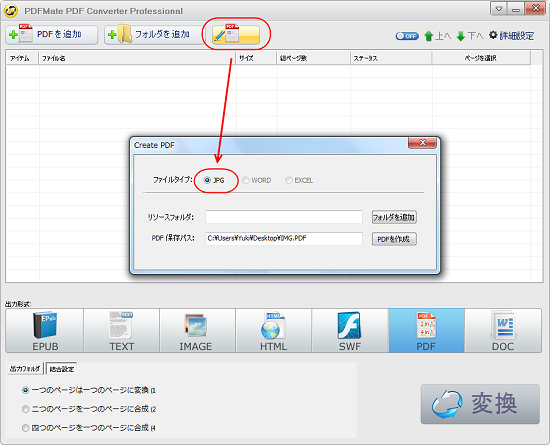Toggle the blue OFF switch

pos(407,36)
